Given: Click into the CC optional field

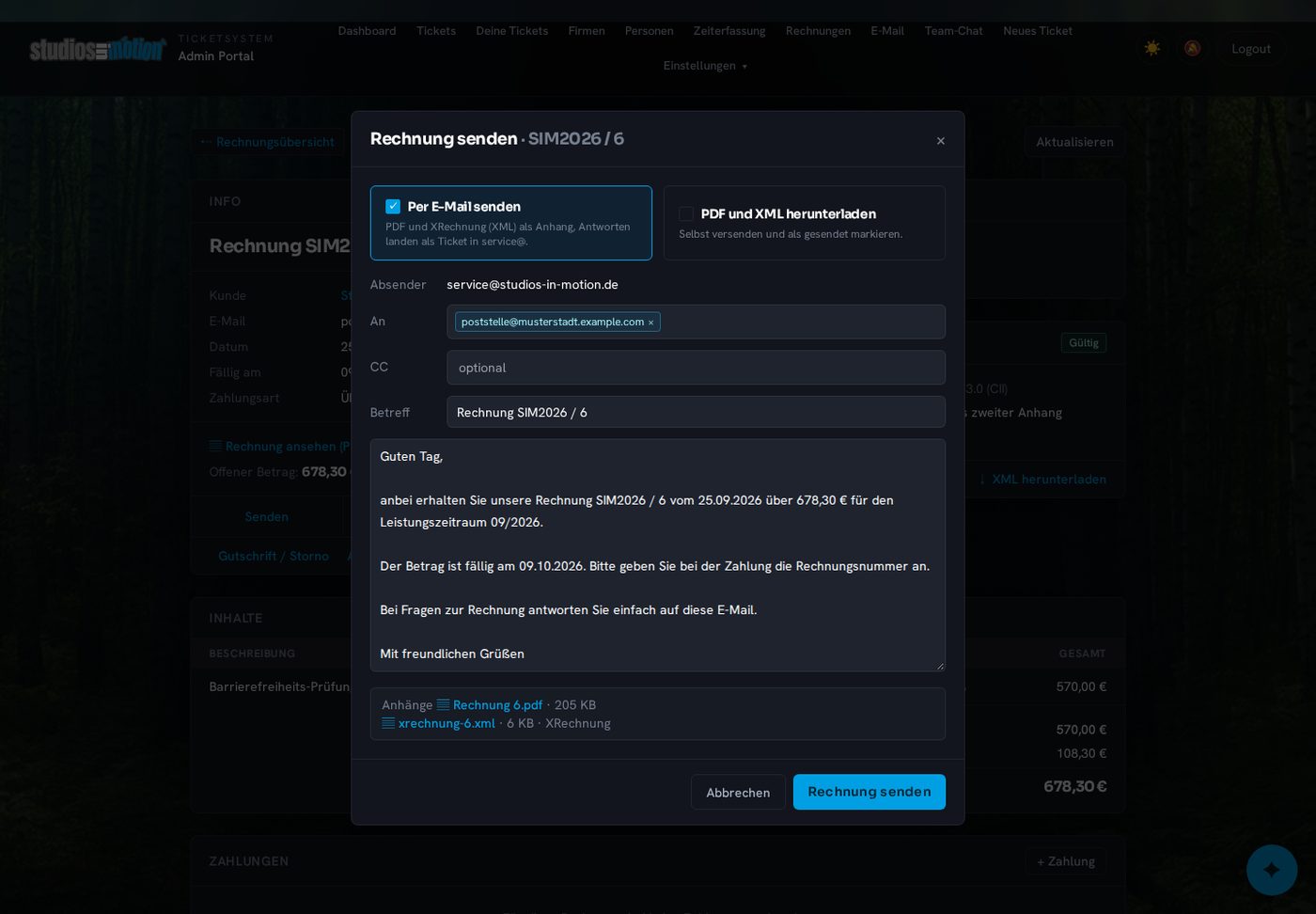Looking at the screenshot, I should 696,368.
